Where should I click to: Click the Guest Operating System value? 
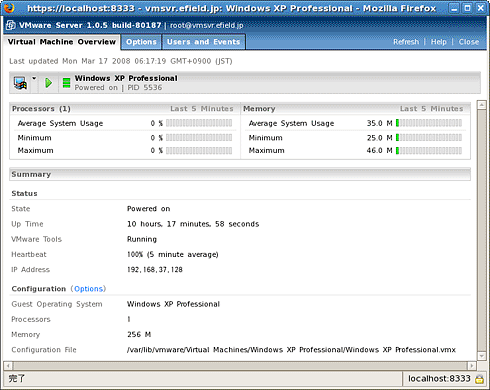pyautogui.click(x=173, y=304)
